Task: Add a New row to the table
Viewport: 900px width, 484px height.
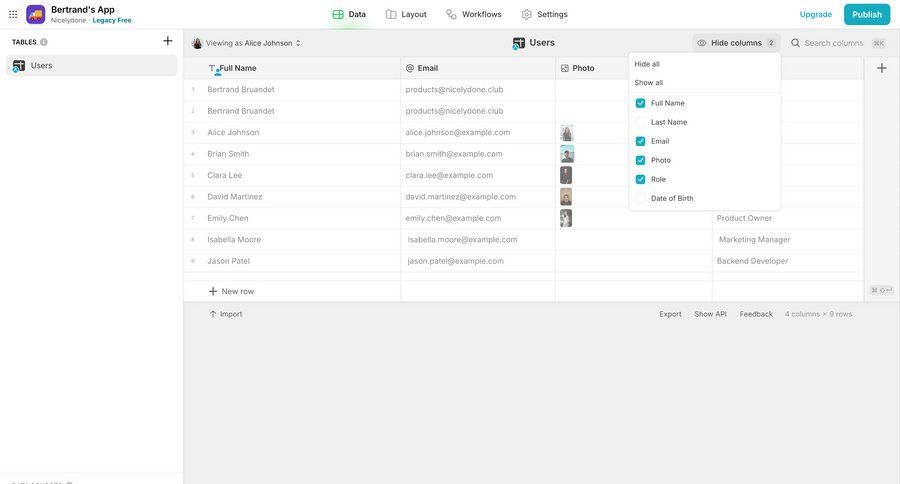Action: 231,291
